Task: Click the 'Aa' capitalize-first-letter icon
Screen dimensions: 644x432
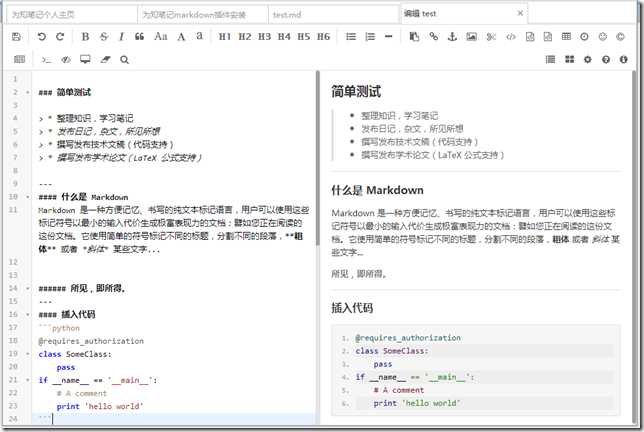Action: (161, 37)
